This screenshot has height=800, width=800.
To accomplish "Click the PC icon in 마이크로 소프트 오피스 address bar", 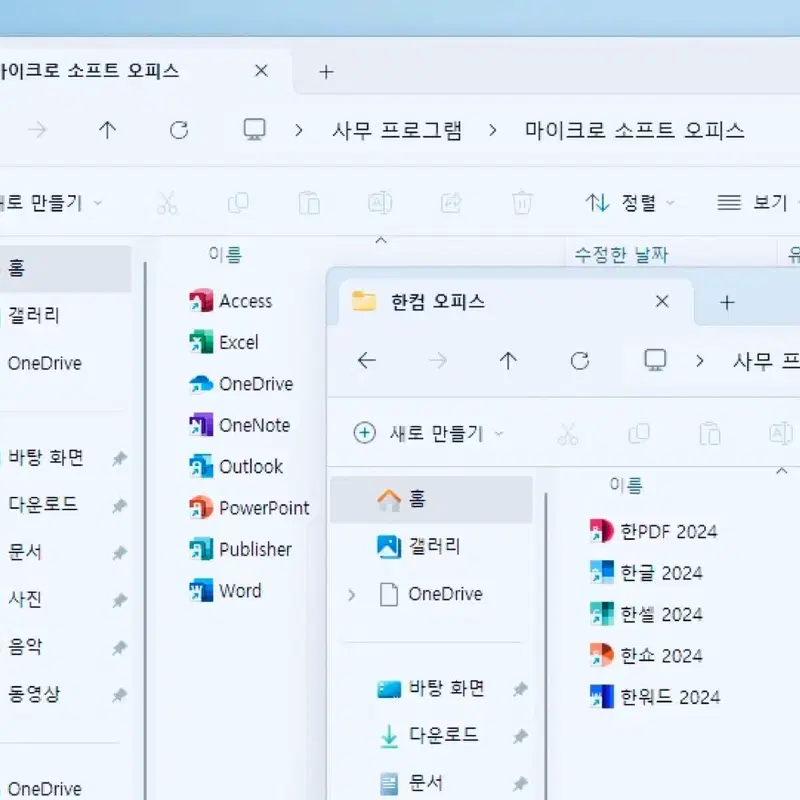I will point(254,130).
